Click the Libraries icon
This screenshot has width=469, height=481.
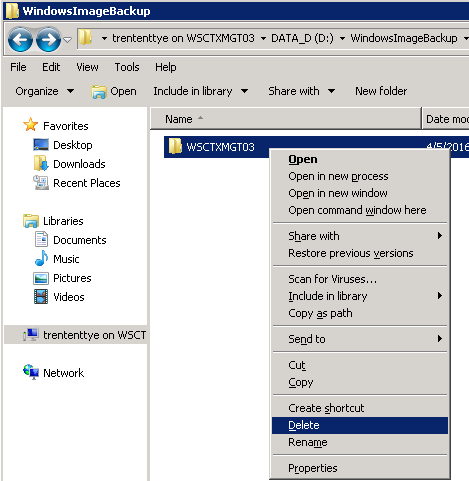coord(31,221)
